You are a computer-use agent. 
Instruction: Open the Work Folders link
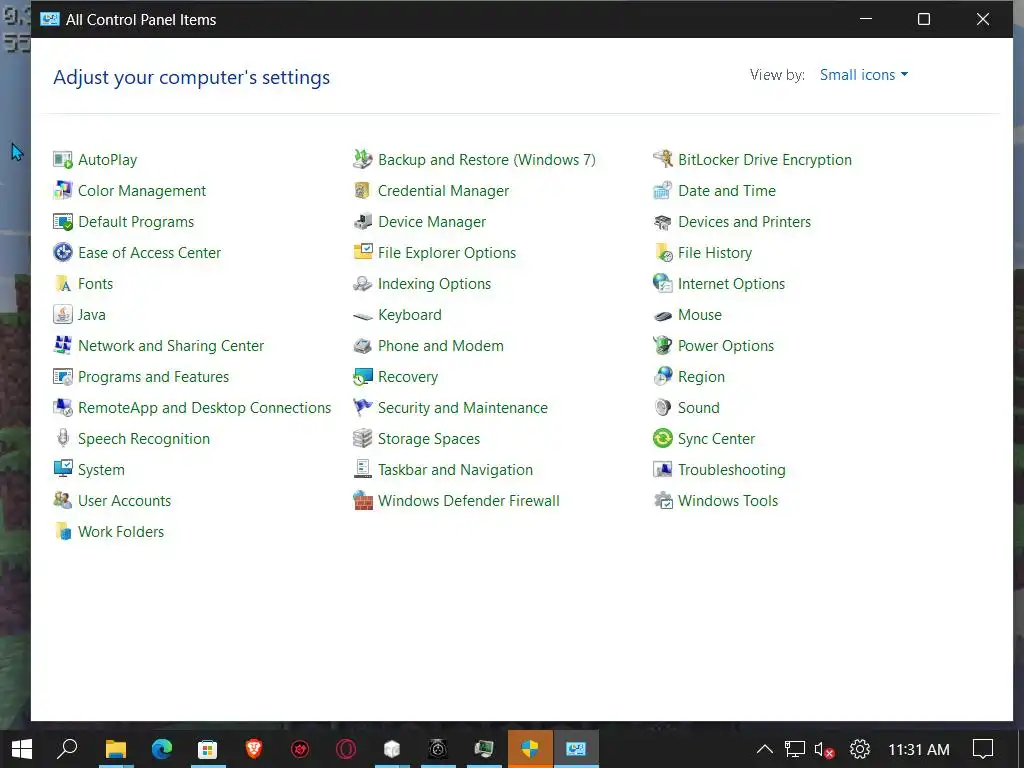click(121, 532)
